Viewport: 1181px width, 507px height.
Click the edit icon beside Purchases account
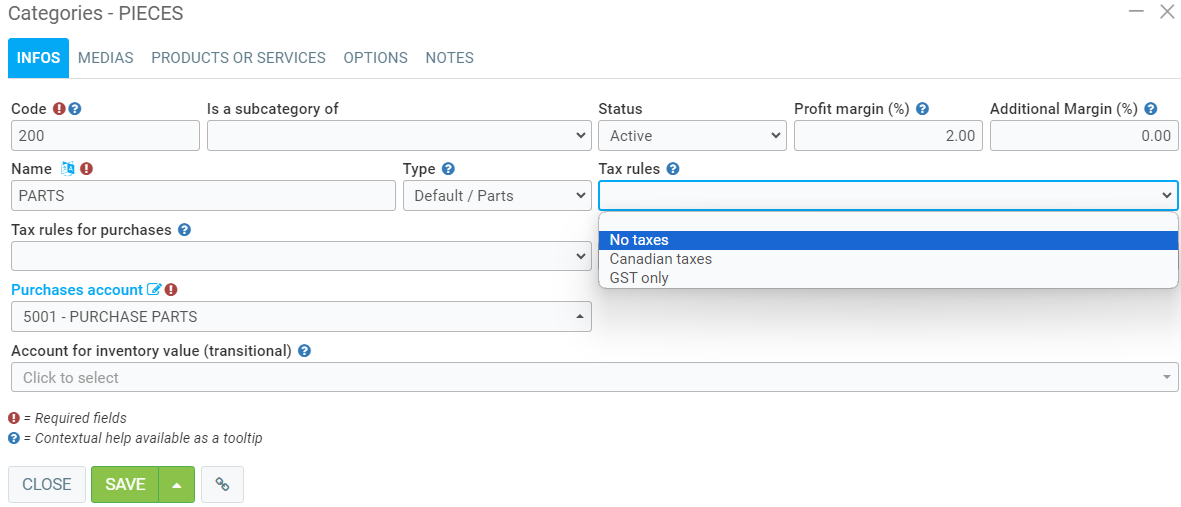[x=154, y=290]
